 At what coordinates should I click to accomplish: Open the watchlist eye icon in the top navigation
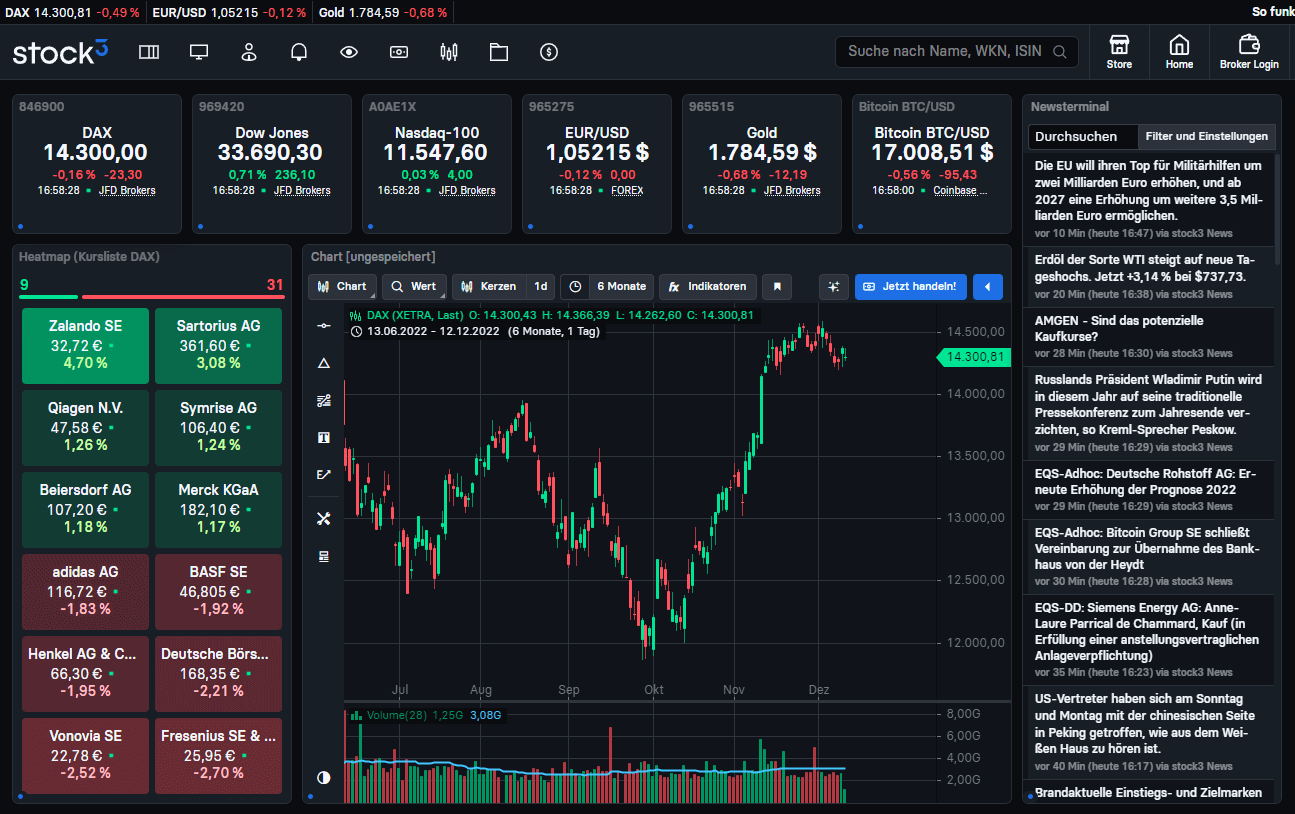[349, 52]
